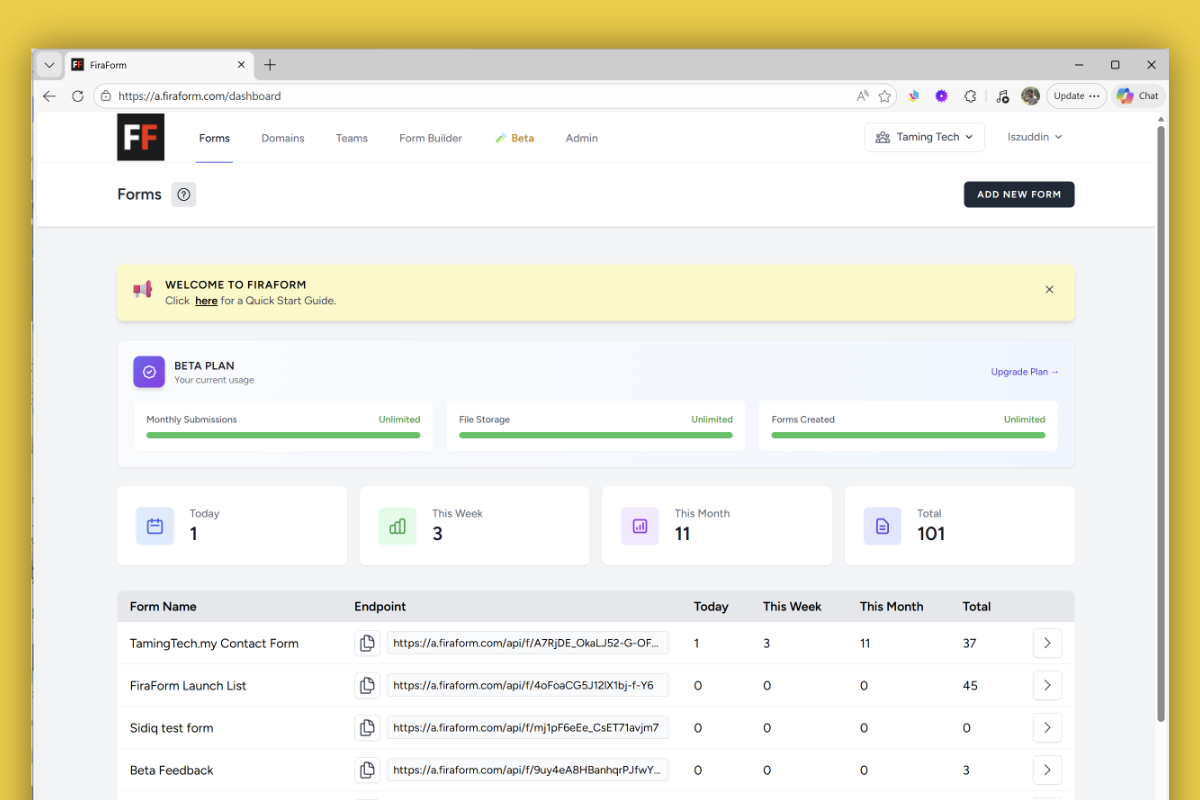This screenshot has width=1200, height=800.
Task: Open the Iszuddin account dropdown
Action: (x=1034, y=136)
